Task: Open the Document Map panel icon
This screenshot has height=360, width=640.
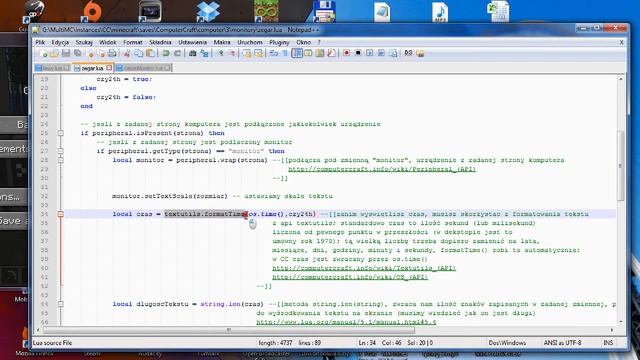Action: 320,53
